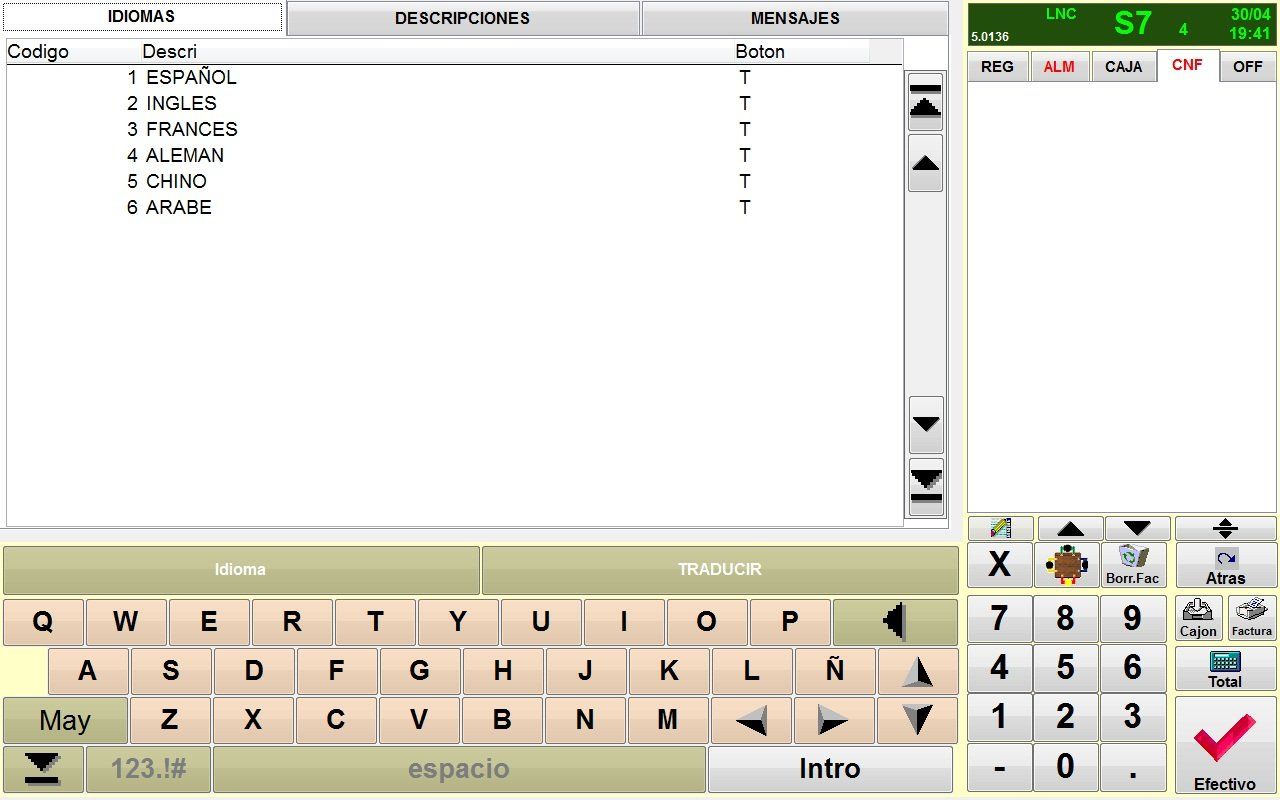Print an invoice with Factura
The height and width of the screenshot is (800, 1280).
pos(1252,618)
